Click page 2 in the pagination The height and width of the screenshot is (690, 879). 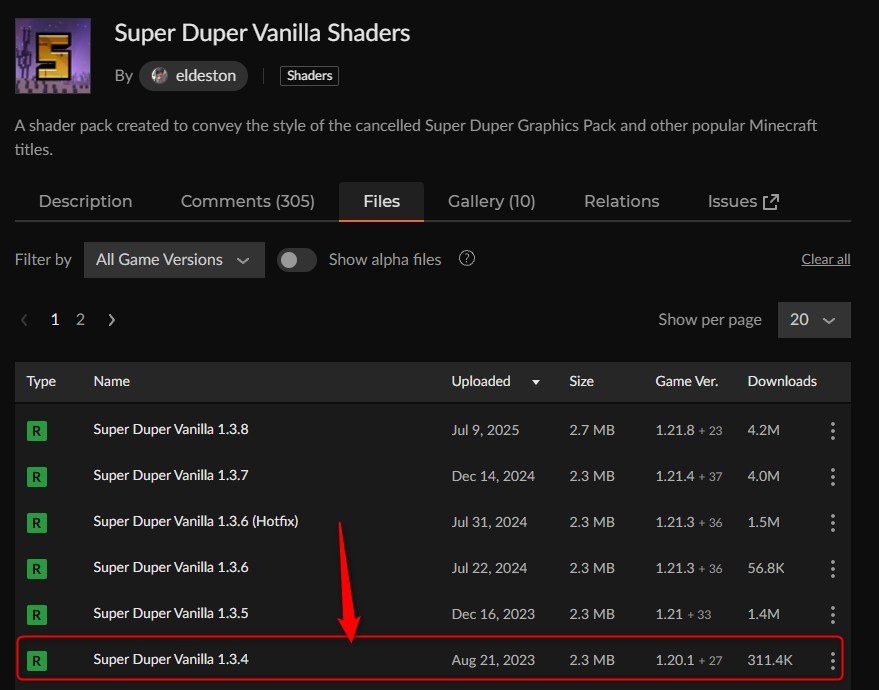[80, 319]
